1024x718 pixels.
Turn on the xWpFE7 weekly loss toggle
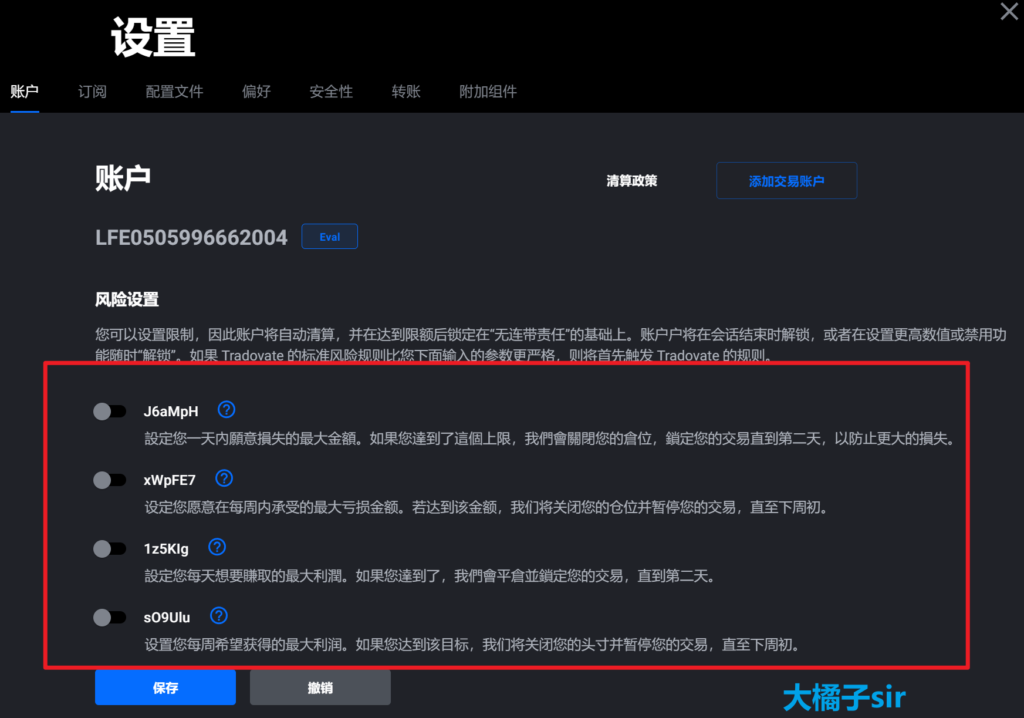pyautogui.click(x=109, y=480)
